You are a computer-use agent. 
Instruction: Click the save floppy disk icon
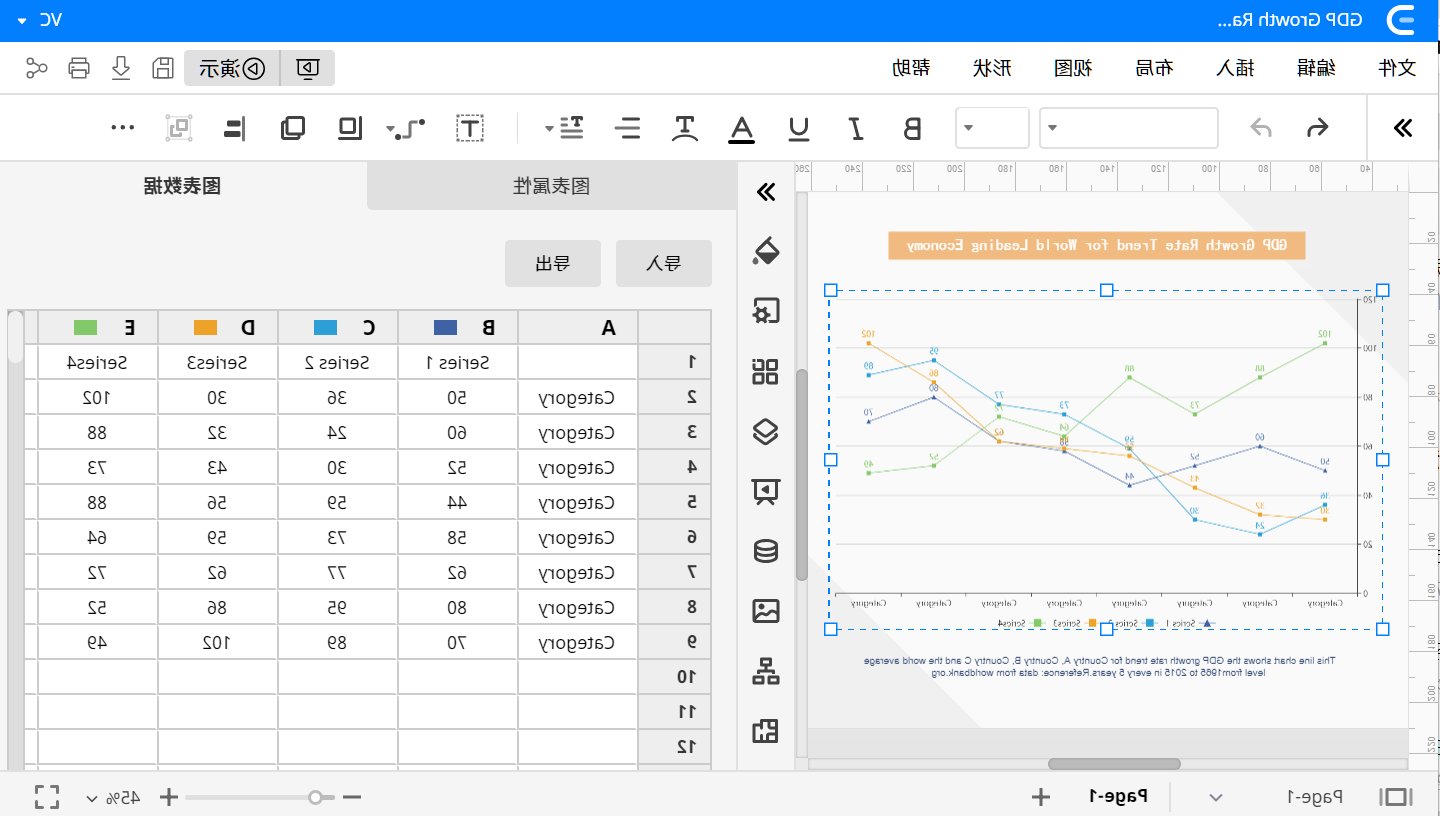(162, 68)
